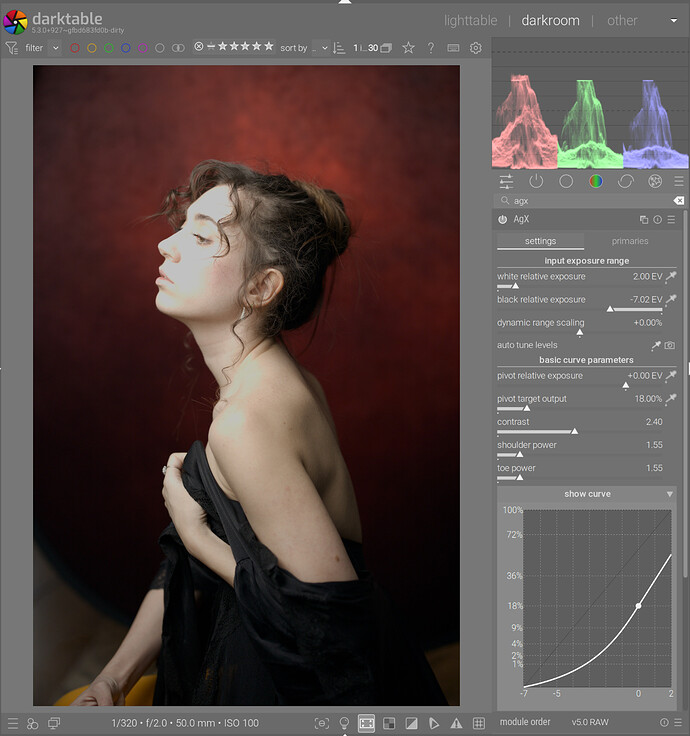Toggle the red color label filter
The width and height of the screenshot is (690, 736).
point(75,48)
